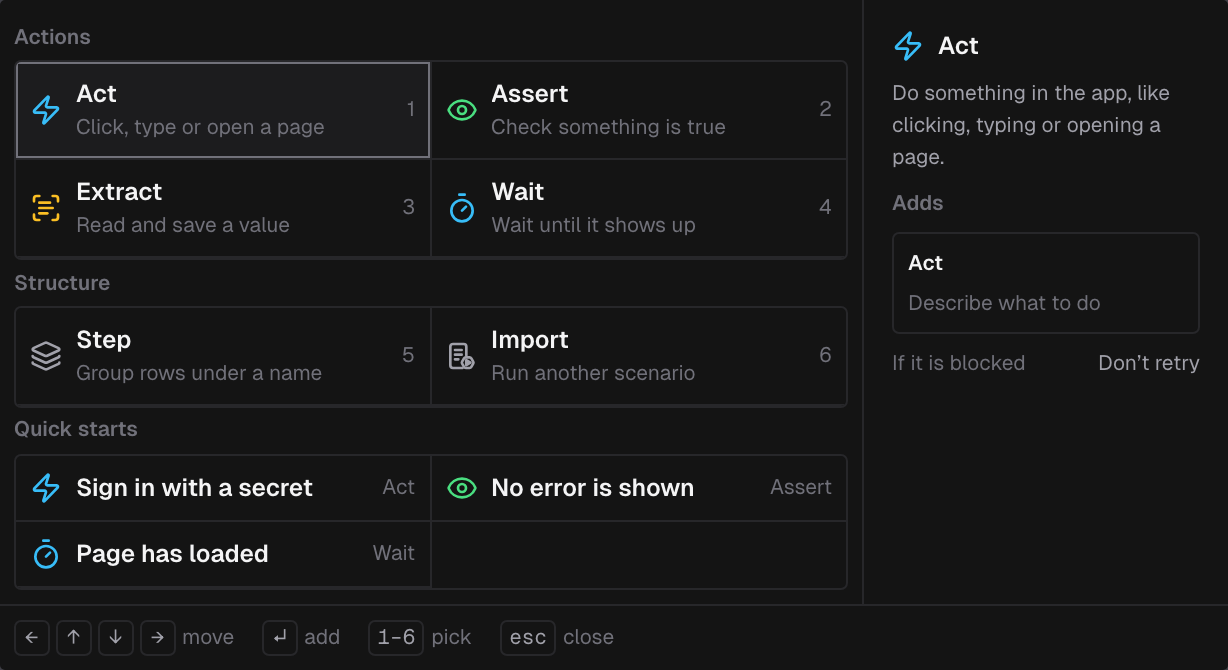Add the Sign in with a secret quick start

[223, 488]
